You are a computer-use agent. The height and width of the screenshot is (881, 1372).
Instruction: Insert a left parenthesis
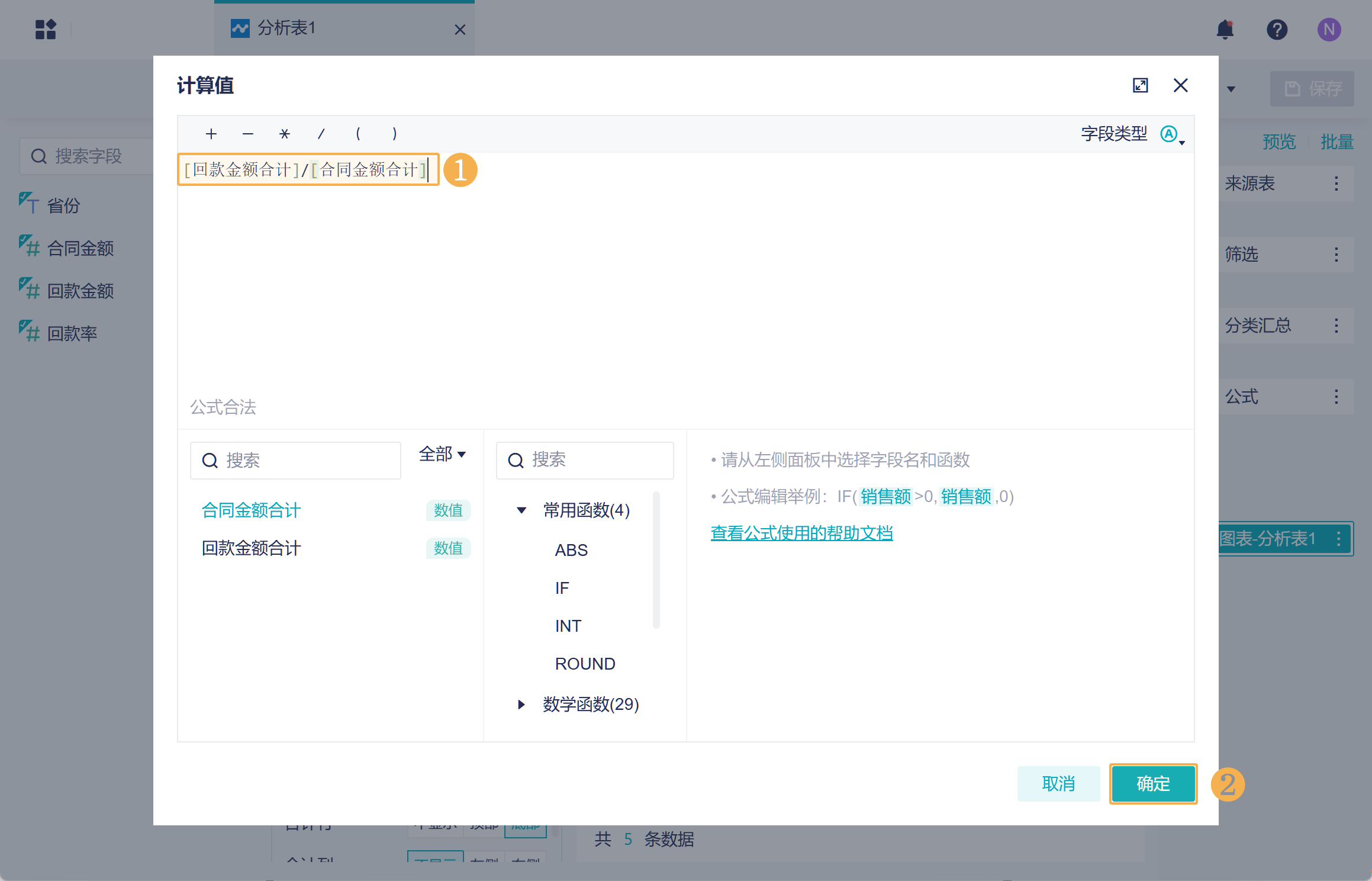(x=358, y=134)
